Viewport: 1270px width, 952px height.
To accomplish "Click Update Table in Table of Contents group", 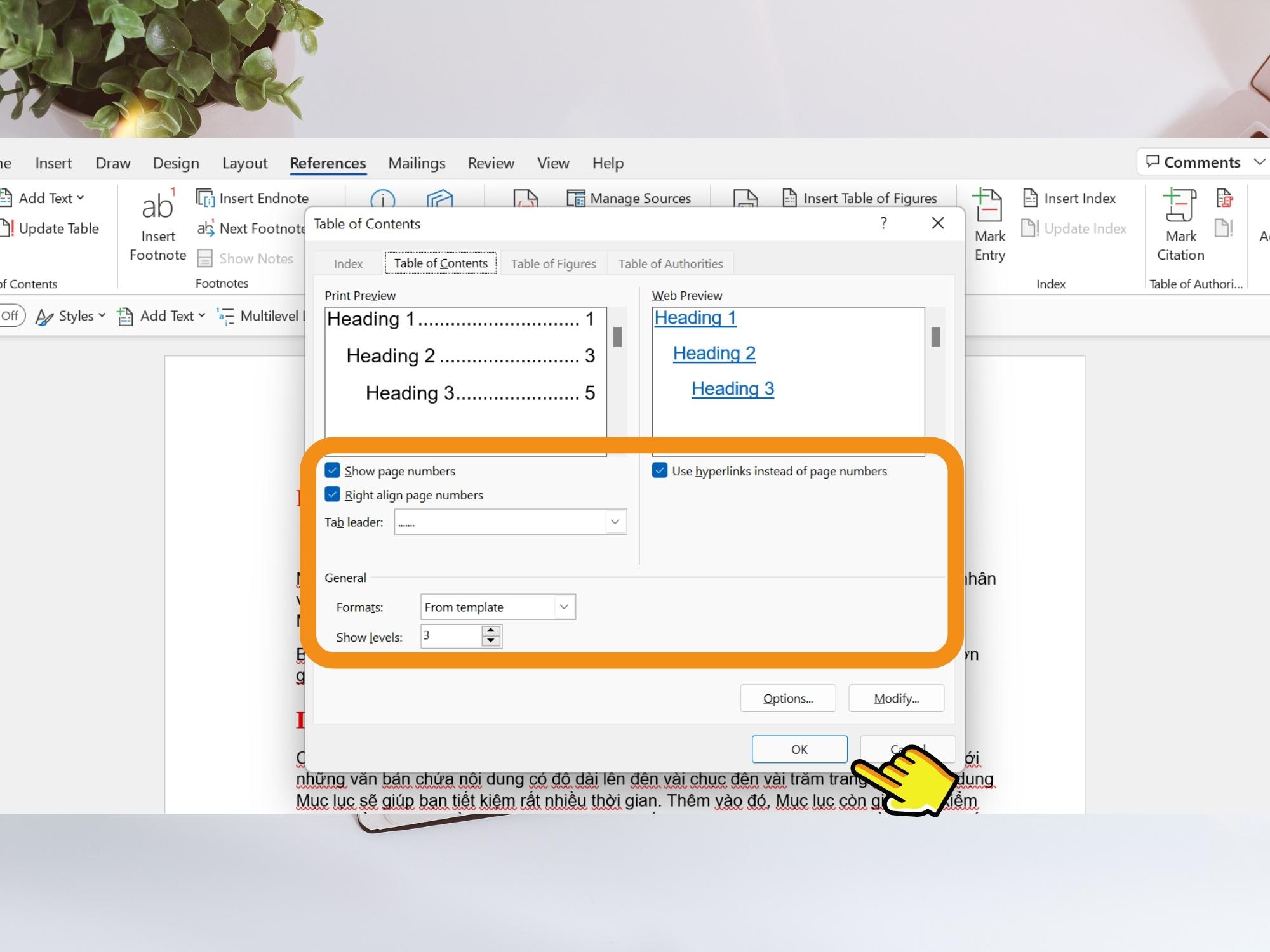I will click(x=50, y=228).
